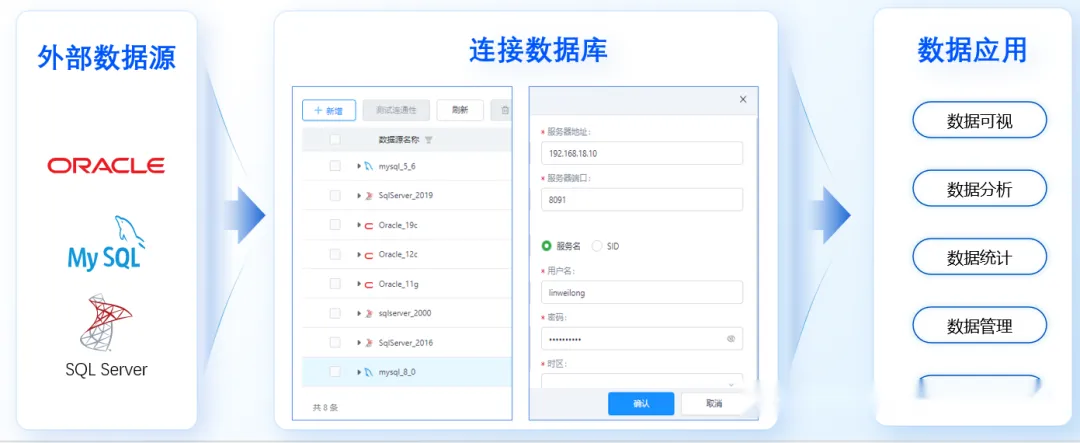The height and width of the screenshot is (443, 1080).
Task: Check the Oracle_19c row checkbox
Action: [335, 225]
